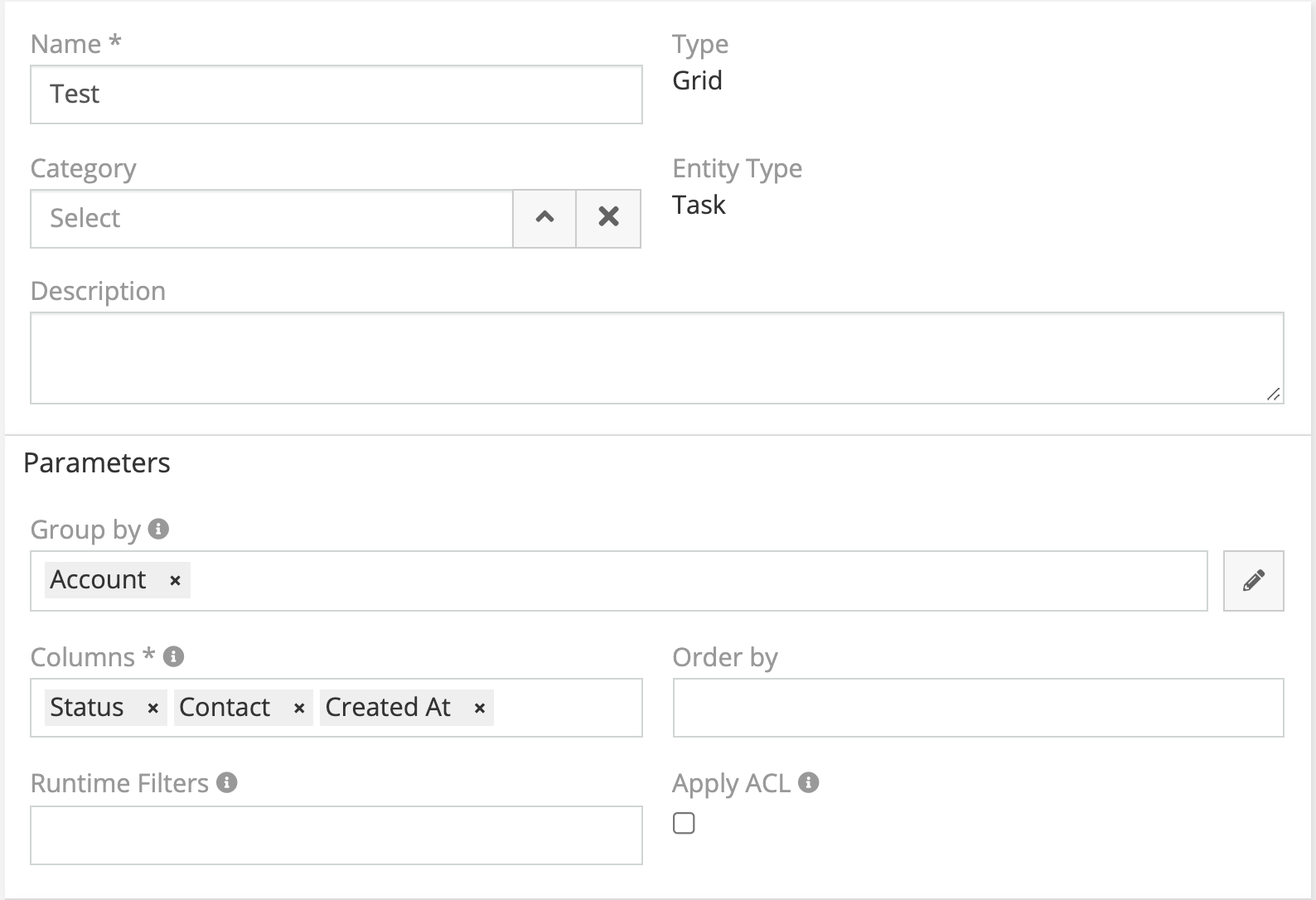Click the pencil edit icon beside Group by

(x=1253, y=580)
